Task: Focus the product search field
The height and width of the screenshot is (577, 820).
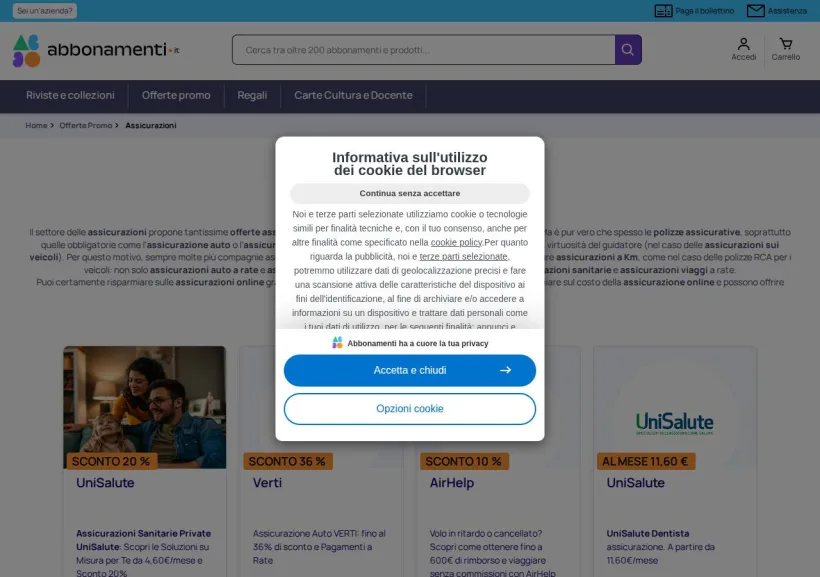Action: [x=424, y=50]
